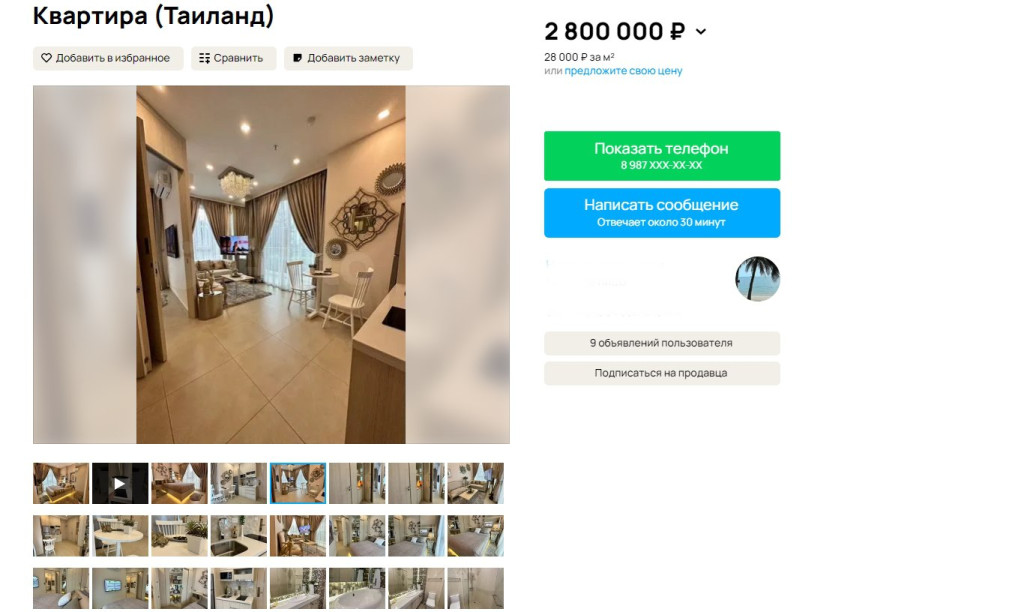
Task: Click Показать телефон green button
Action: point(662,155)
